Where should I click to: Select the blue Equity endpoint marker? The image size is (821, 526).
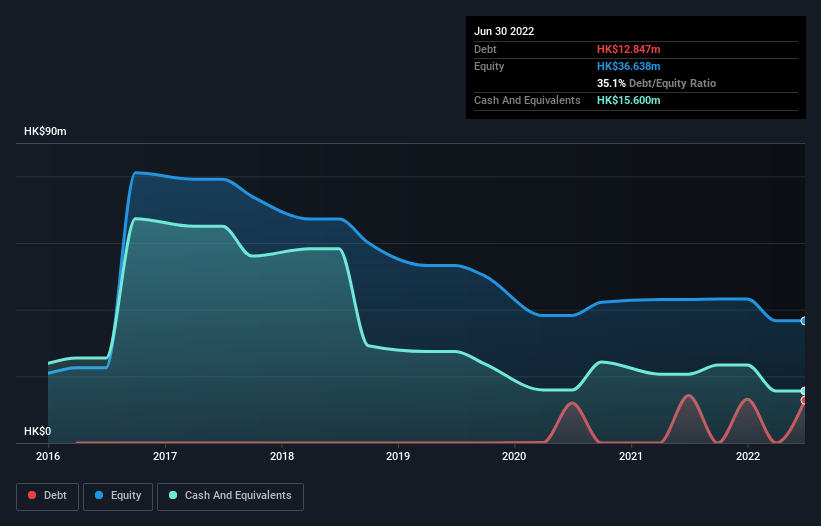click(x=804, y=321)
